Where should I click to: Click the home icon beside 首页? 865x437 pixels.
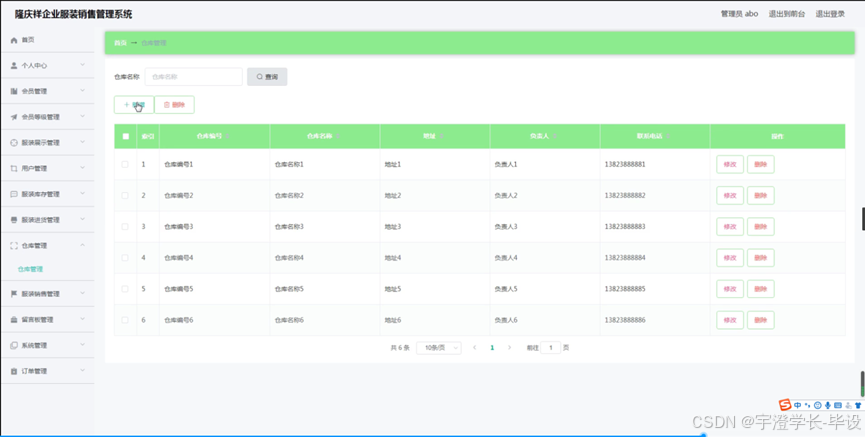coord(14,40)
